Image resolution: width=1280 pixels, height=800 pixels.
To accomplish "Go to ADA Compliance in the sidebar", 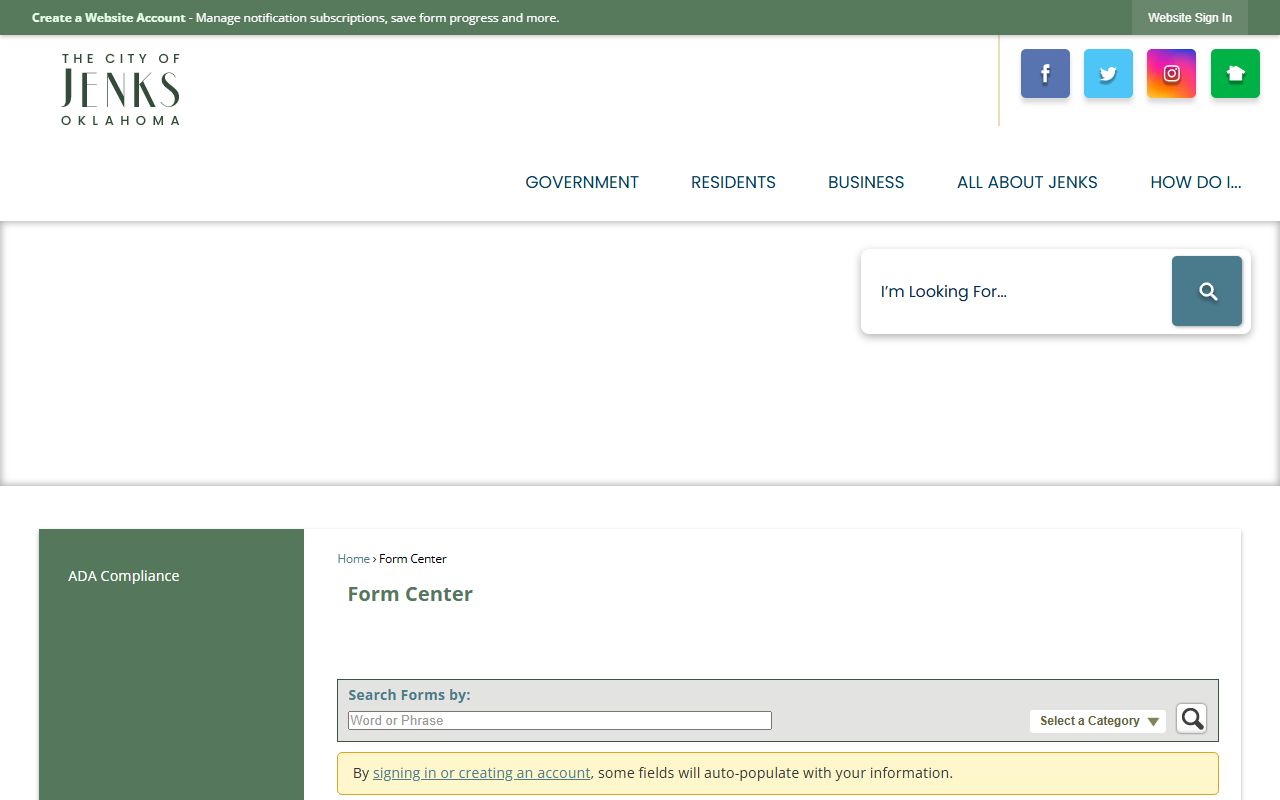I will [124, 576].
